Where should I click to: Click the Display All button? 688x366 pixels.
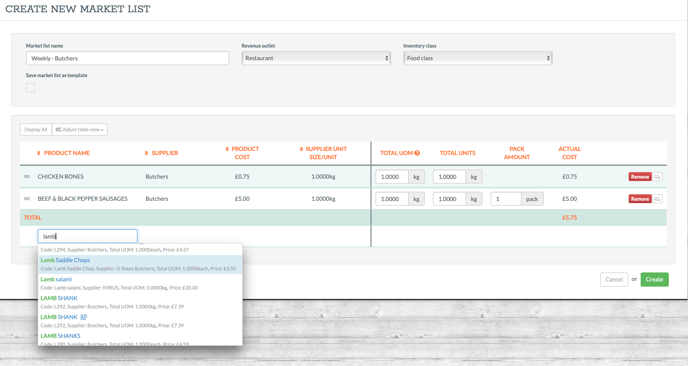(36, 129)
